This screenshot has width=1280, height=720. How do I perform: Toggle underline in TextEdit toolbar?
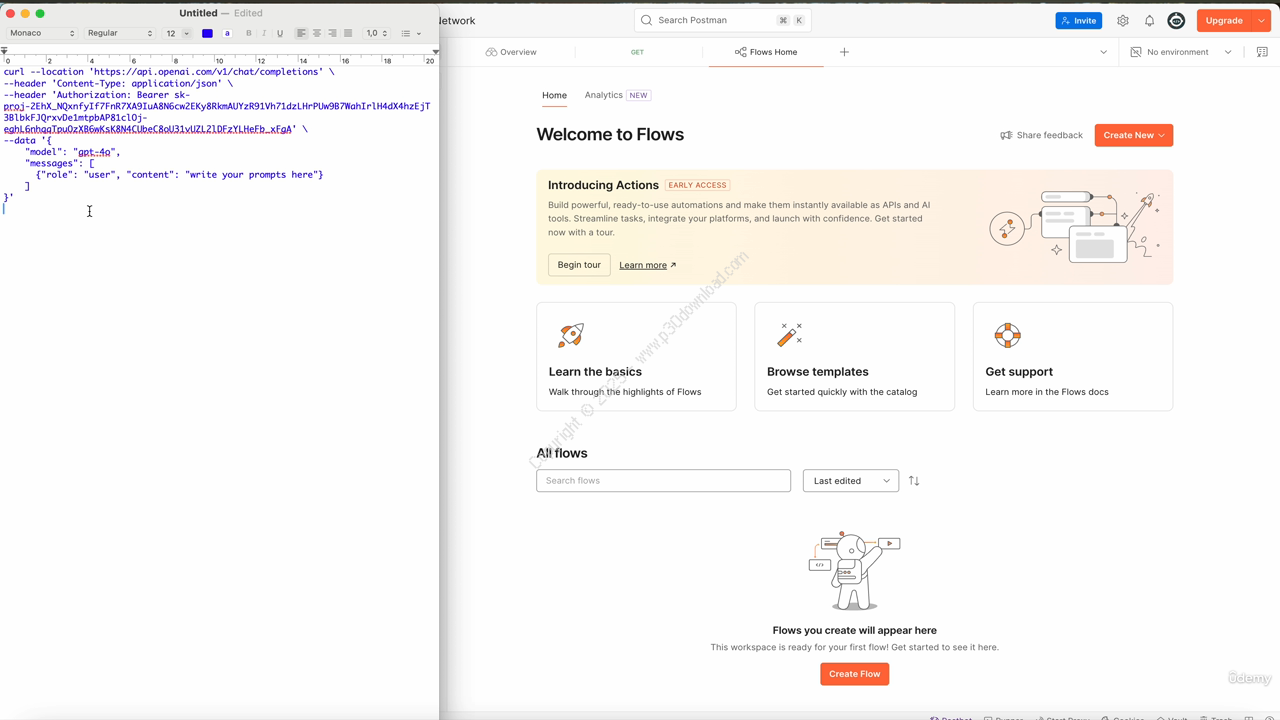pyautogui.click(x=280, y=33)
